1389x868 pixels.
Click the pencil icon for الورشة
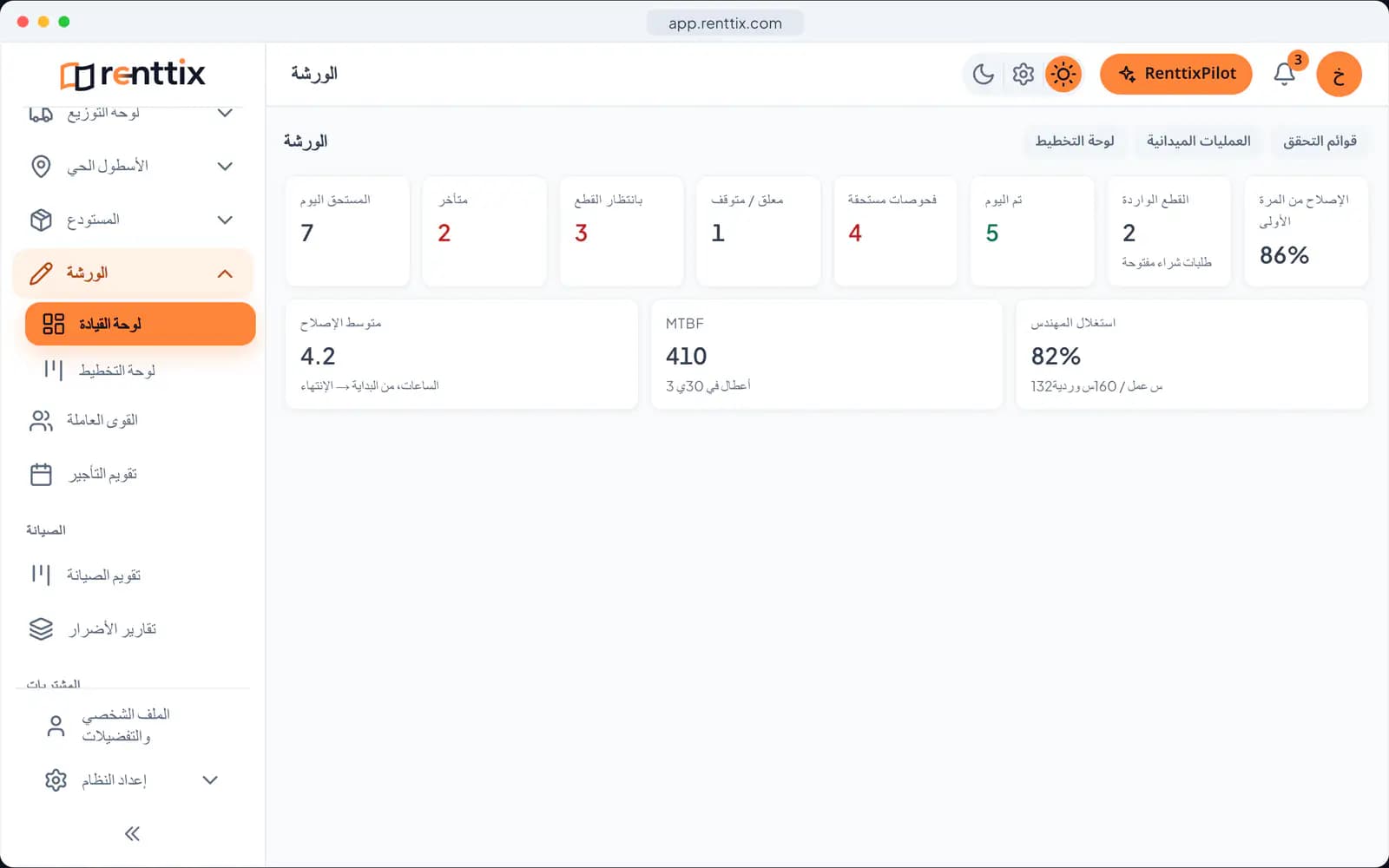click(41, 273)
